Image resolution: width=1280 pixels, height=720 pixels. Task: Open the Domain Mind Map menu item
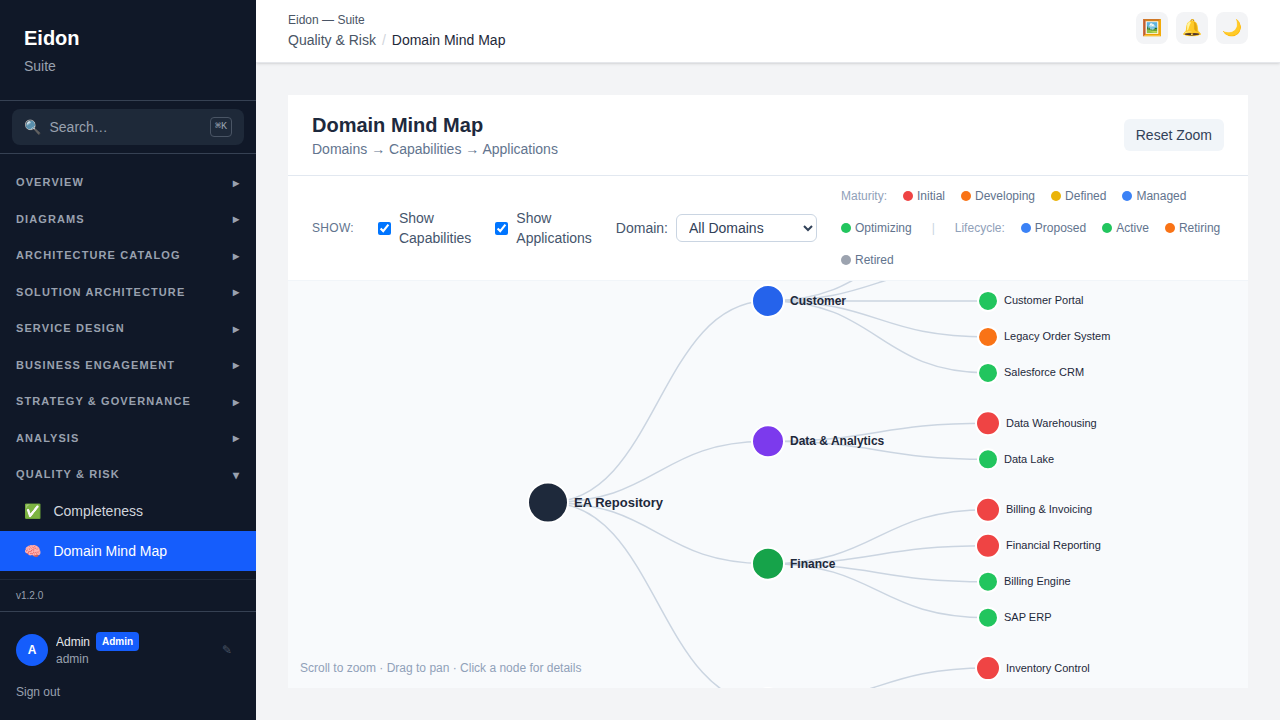click(x=128, y=551)
